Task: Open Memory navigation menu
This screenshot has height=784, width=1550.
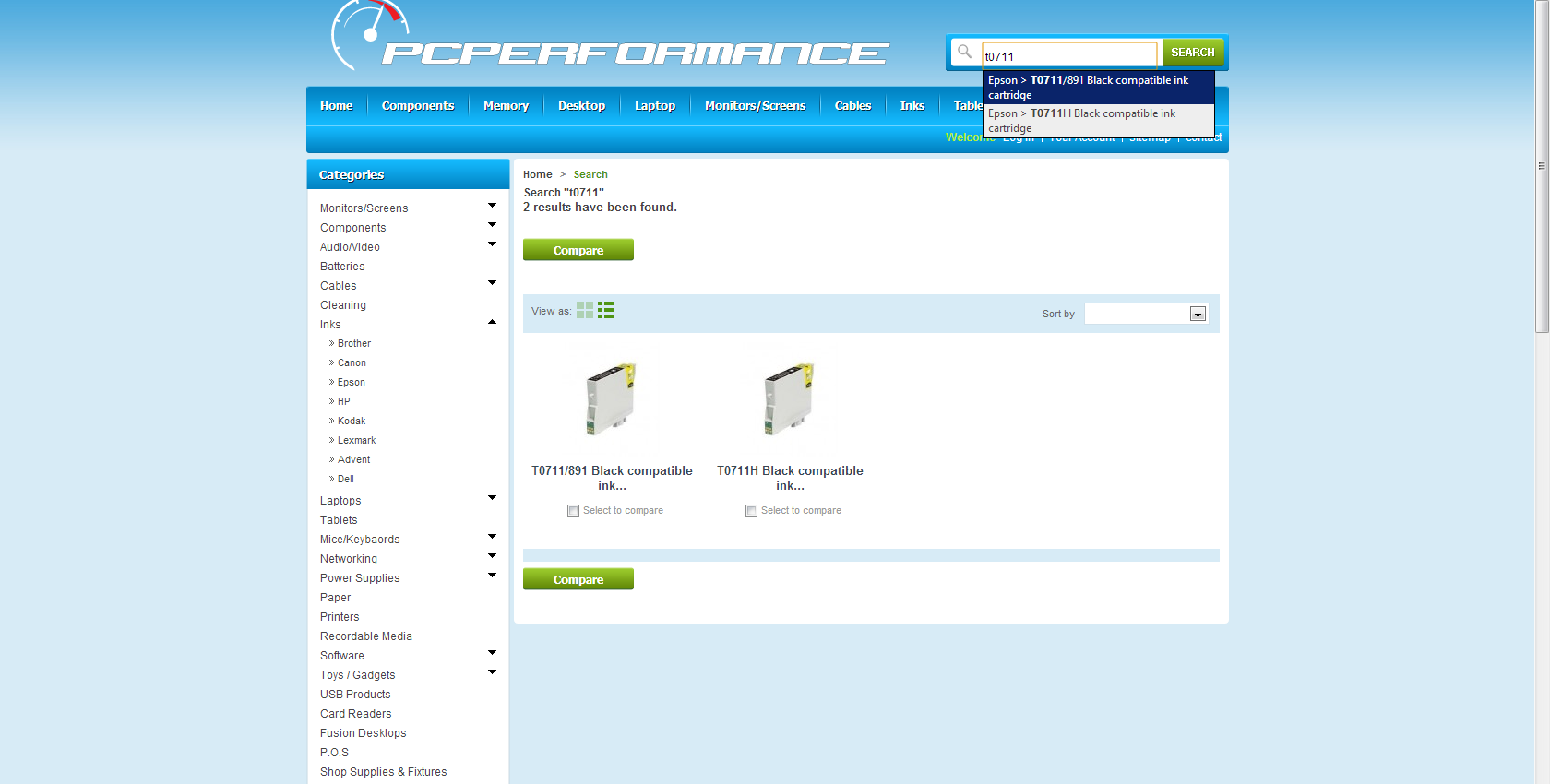Action: click(x=507, y=106)
